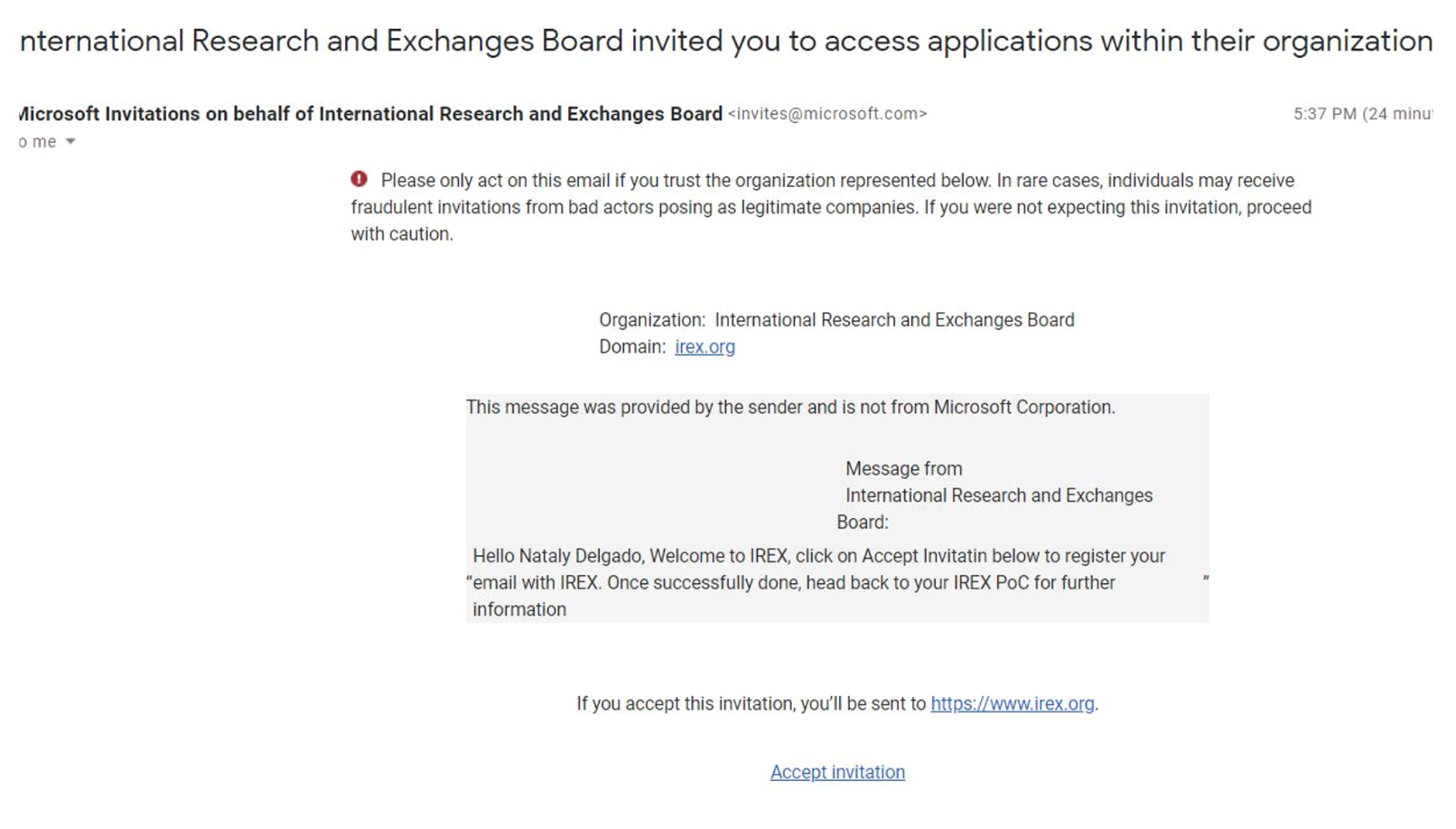Click sender name Microsoft Invitations on behalf of IREX
This screenshot has width=1456, height=829.
pos(370,114)
